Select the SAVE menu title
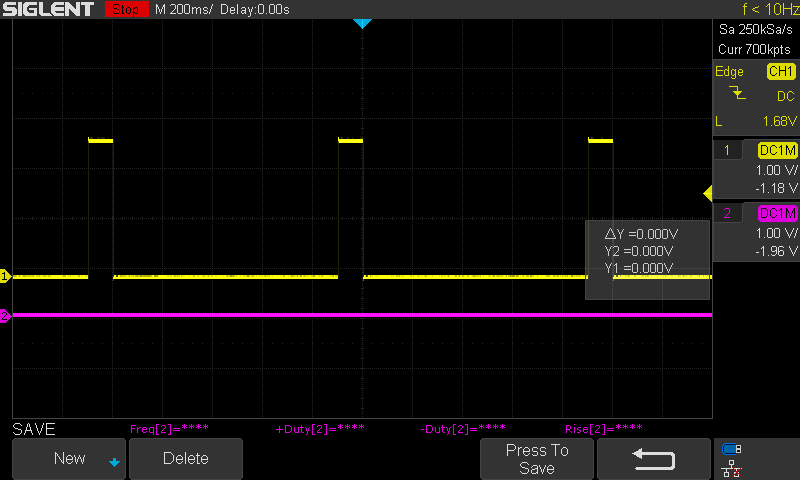 [x=34, y=429]
